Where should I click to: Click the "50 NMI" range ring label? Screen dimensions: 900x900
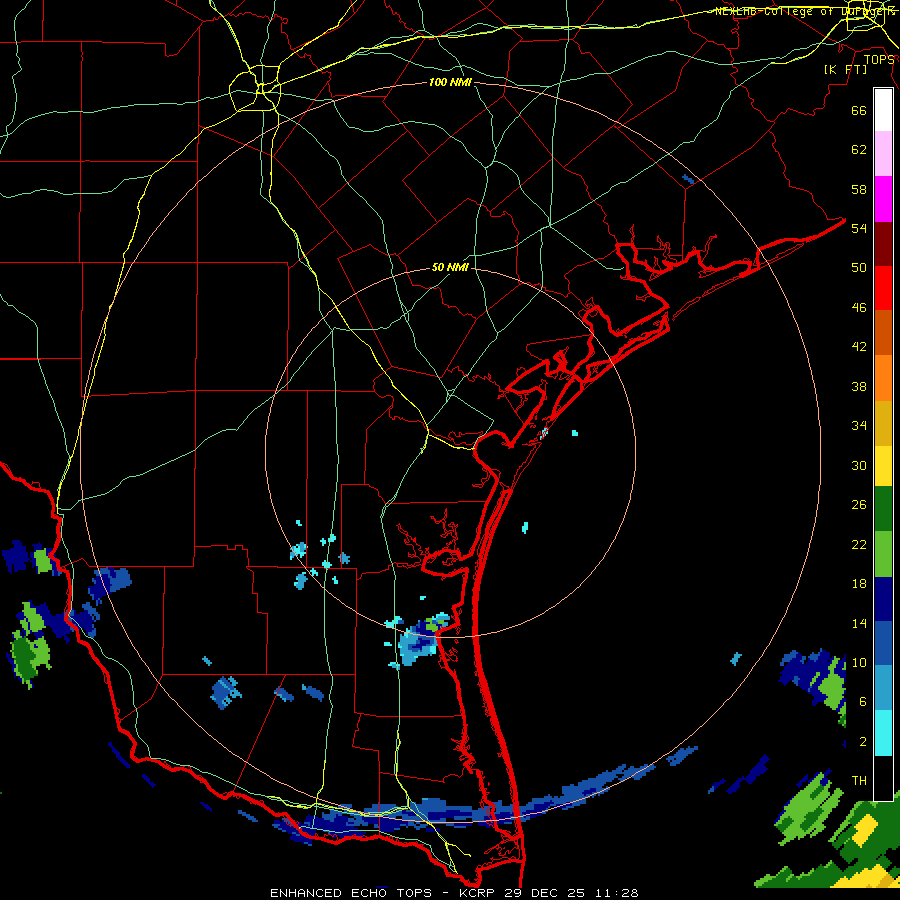coord(450,267)
